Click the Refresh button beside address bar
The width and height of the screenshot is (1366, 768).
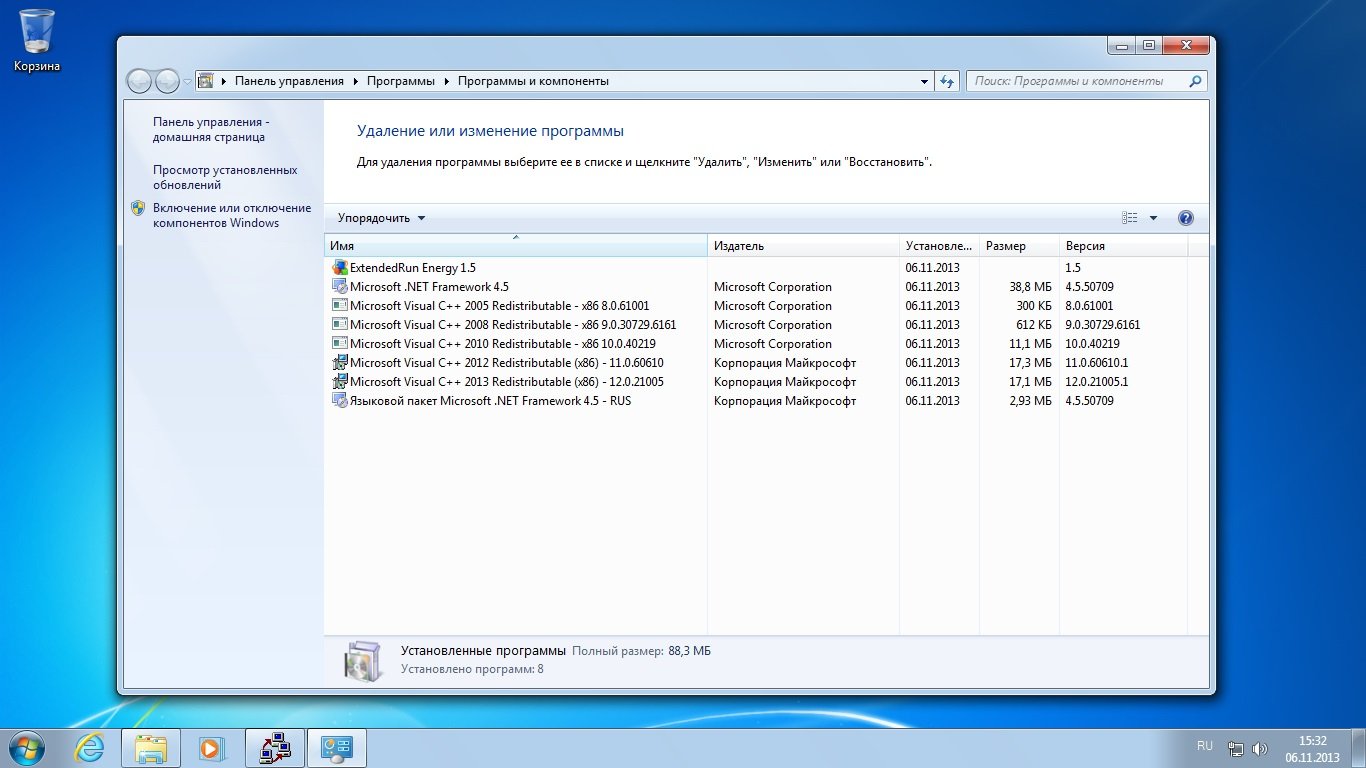coord(948,81)
